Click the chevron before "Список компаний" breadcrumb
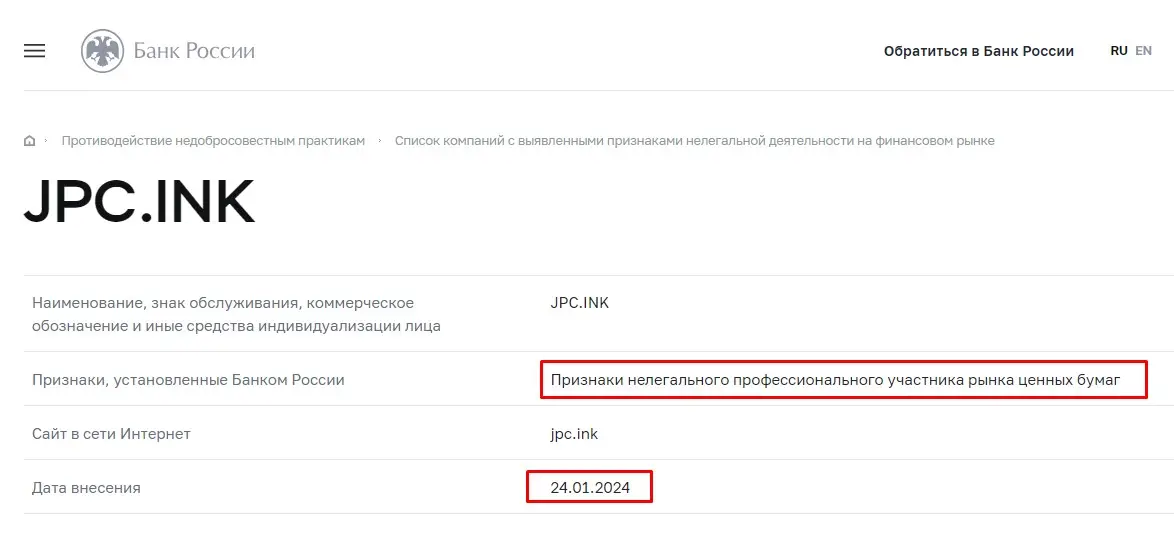 tap(380, 141)
